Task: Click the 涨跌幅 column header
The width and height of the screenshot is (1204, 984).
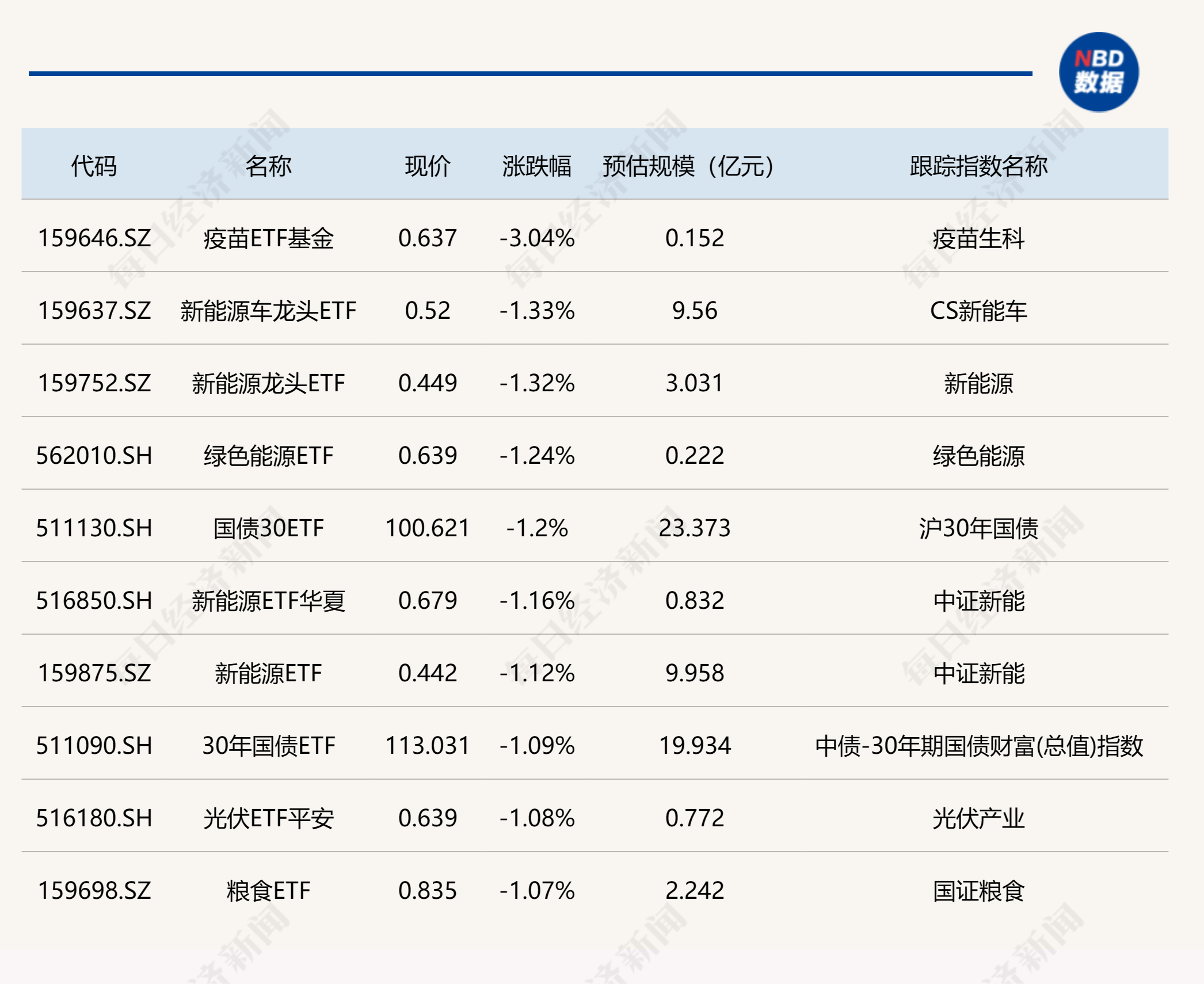Action: pos(536,166)
